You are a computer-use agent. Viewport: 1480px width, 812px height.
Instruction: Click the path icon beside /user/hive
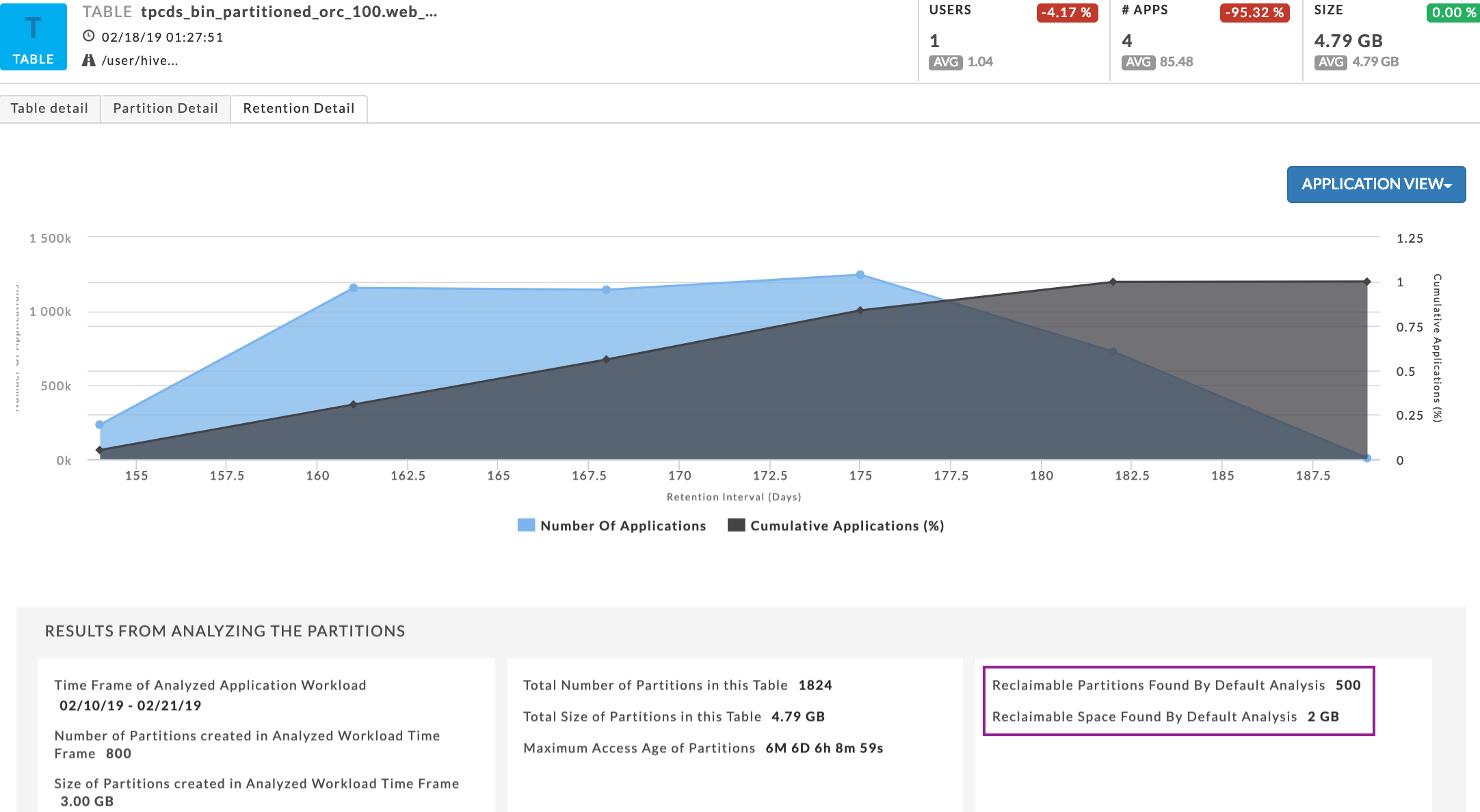coord(89,60)
